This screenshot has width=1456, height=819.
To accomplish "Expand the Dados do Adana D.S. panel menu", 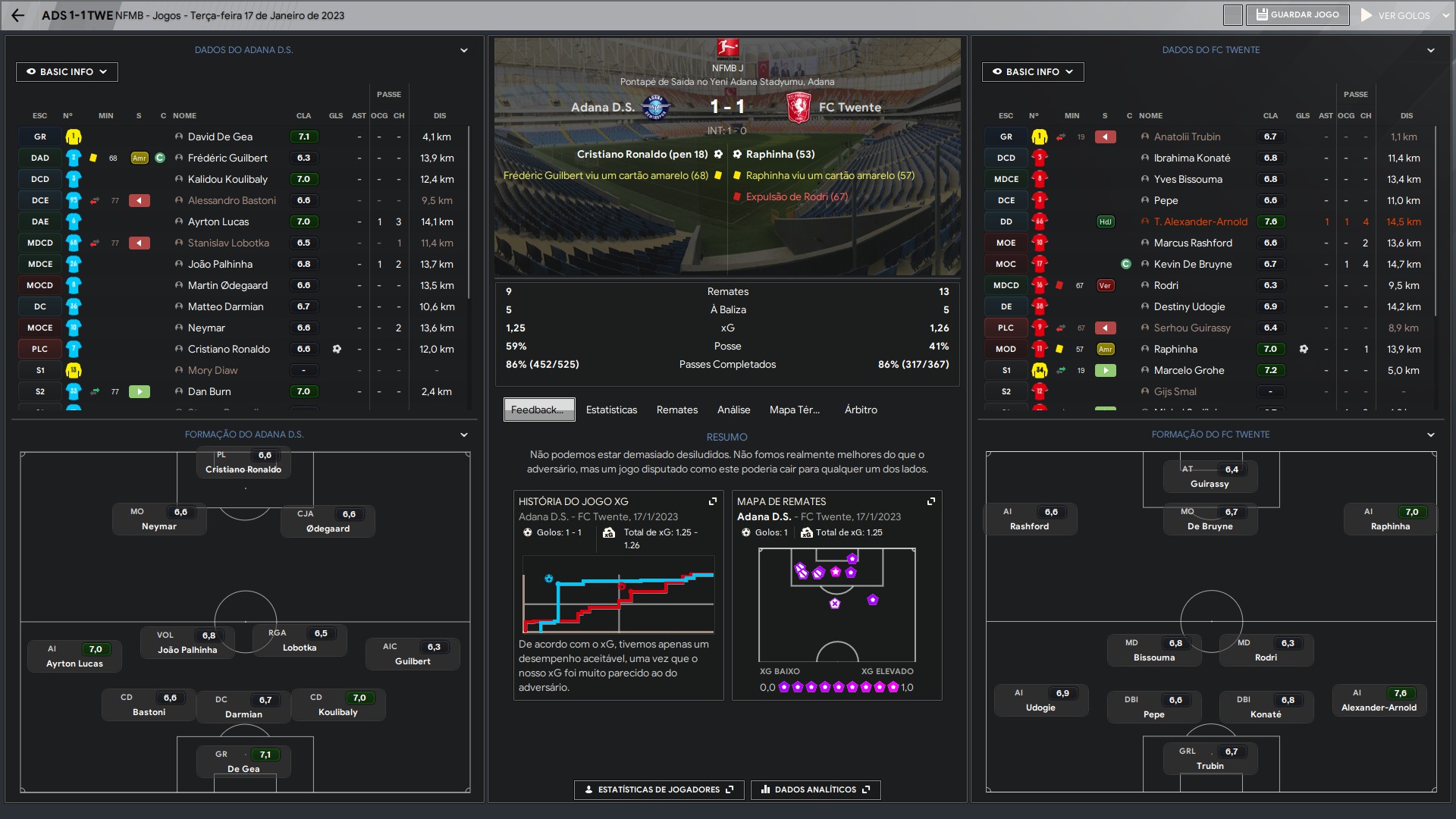I will click(x=464, y=50).
